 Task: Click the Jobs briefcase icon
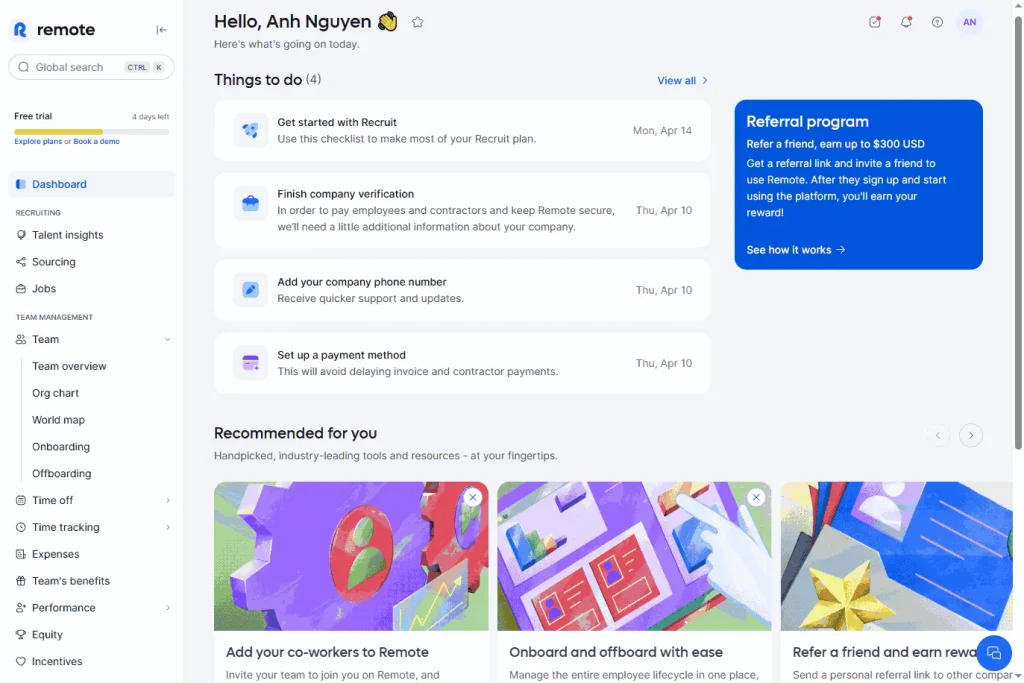[21, 289]
